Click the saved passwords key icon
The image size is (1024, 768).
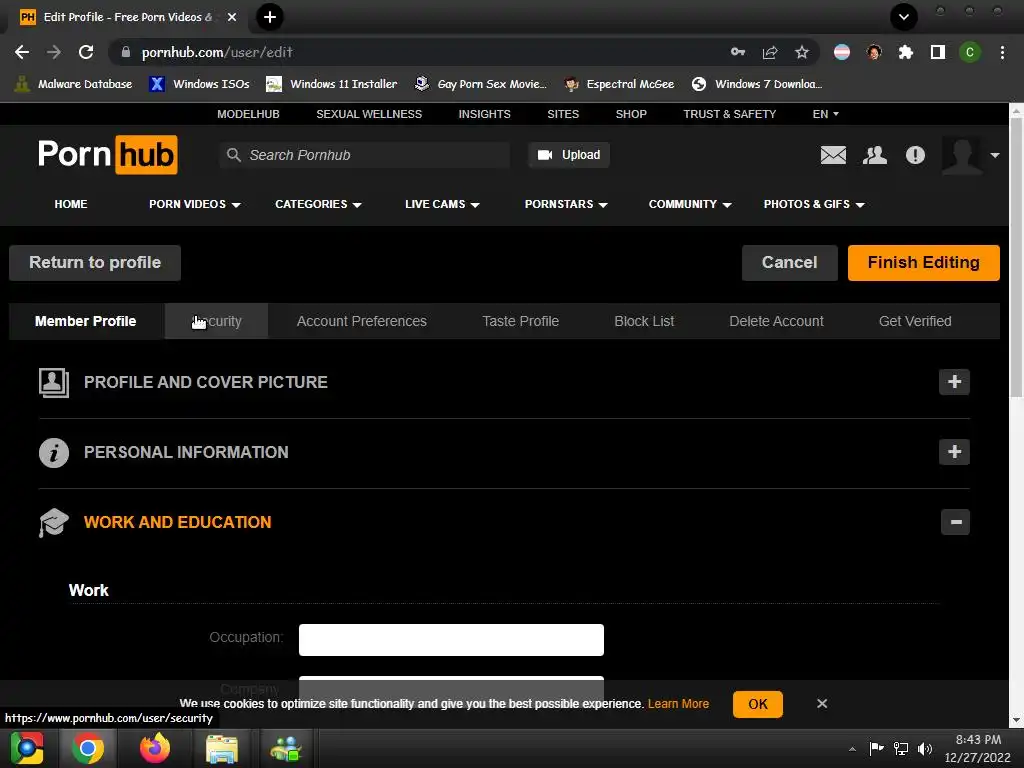coord(738,52)
